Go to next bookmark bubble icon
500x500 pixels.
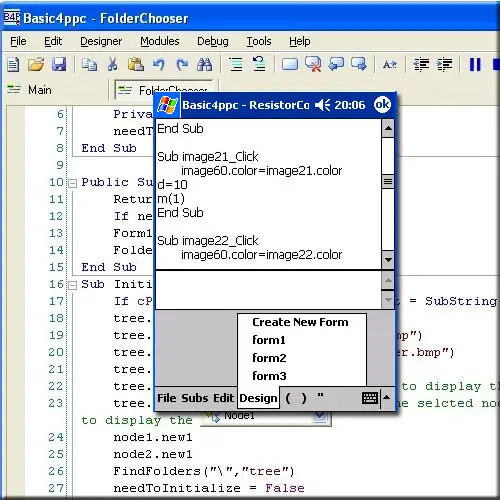click(x=359, y=64)
